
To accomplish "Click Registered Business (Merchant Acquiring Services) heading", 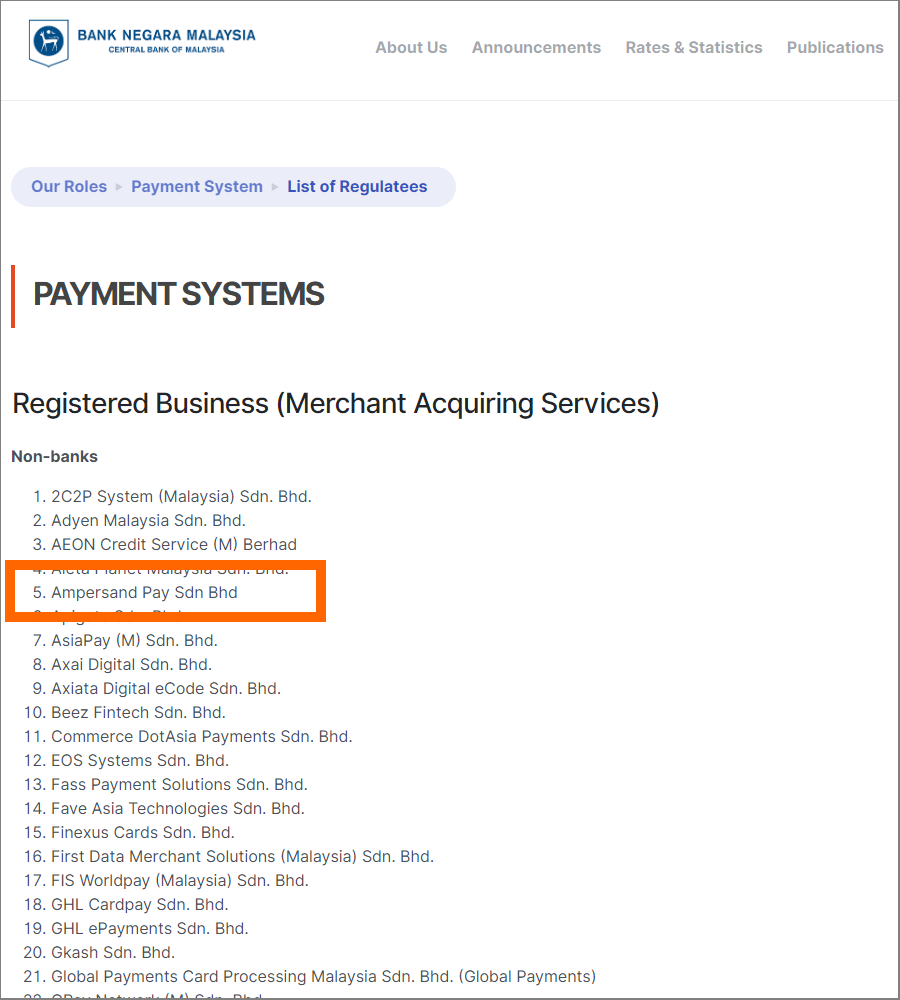I will [x=336, y=404].
